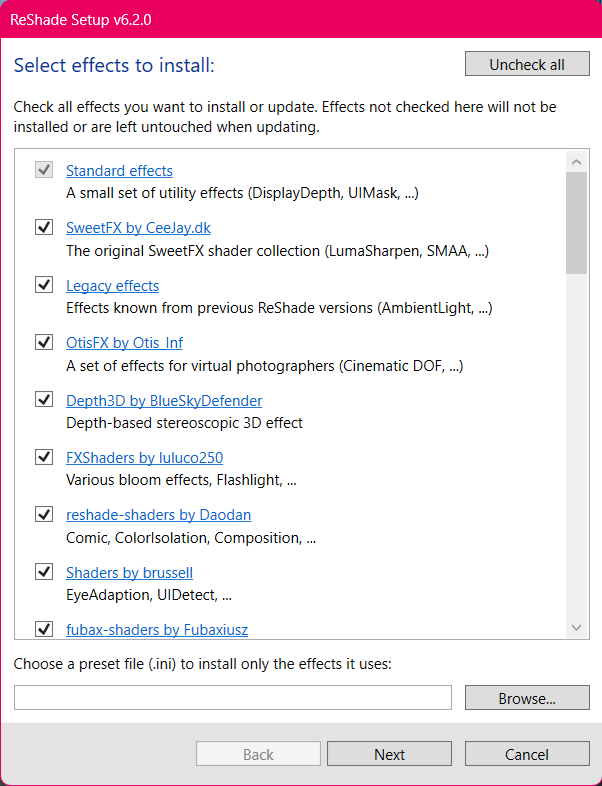602x786 pixels.
Task: Click the Uncheck all button
Action: tap(527, 64)
